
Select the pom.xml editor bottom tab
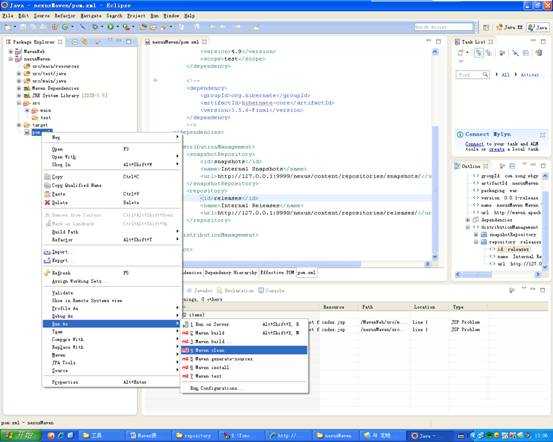[x=306, y=273]
